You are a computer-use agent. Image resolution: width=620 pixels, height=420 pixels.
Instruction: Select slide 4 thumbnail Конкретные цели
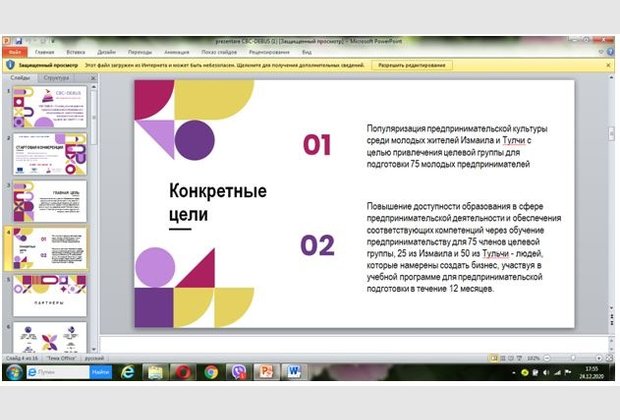click(50, 248)
